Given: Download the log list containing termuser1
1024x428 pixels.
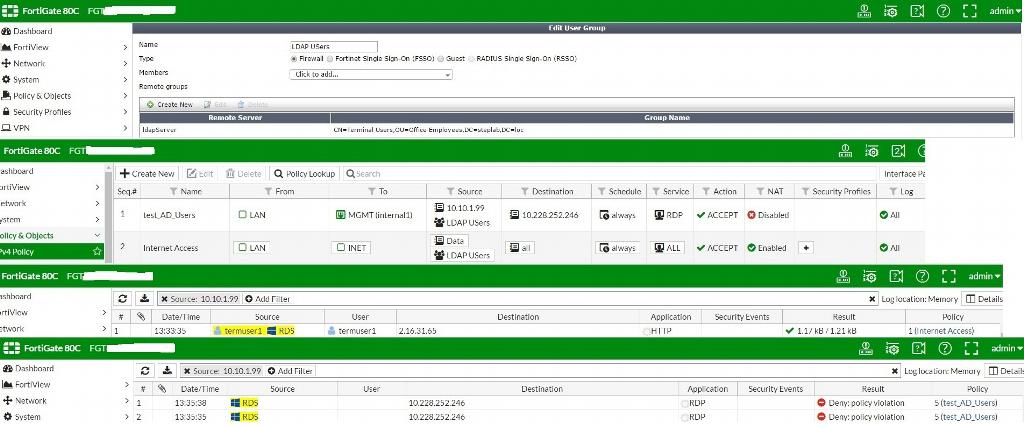Looking at the screenshot, I should tap(144, 299).
